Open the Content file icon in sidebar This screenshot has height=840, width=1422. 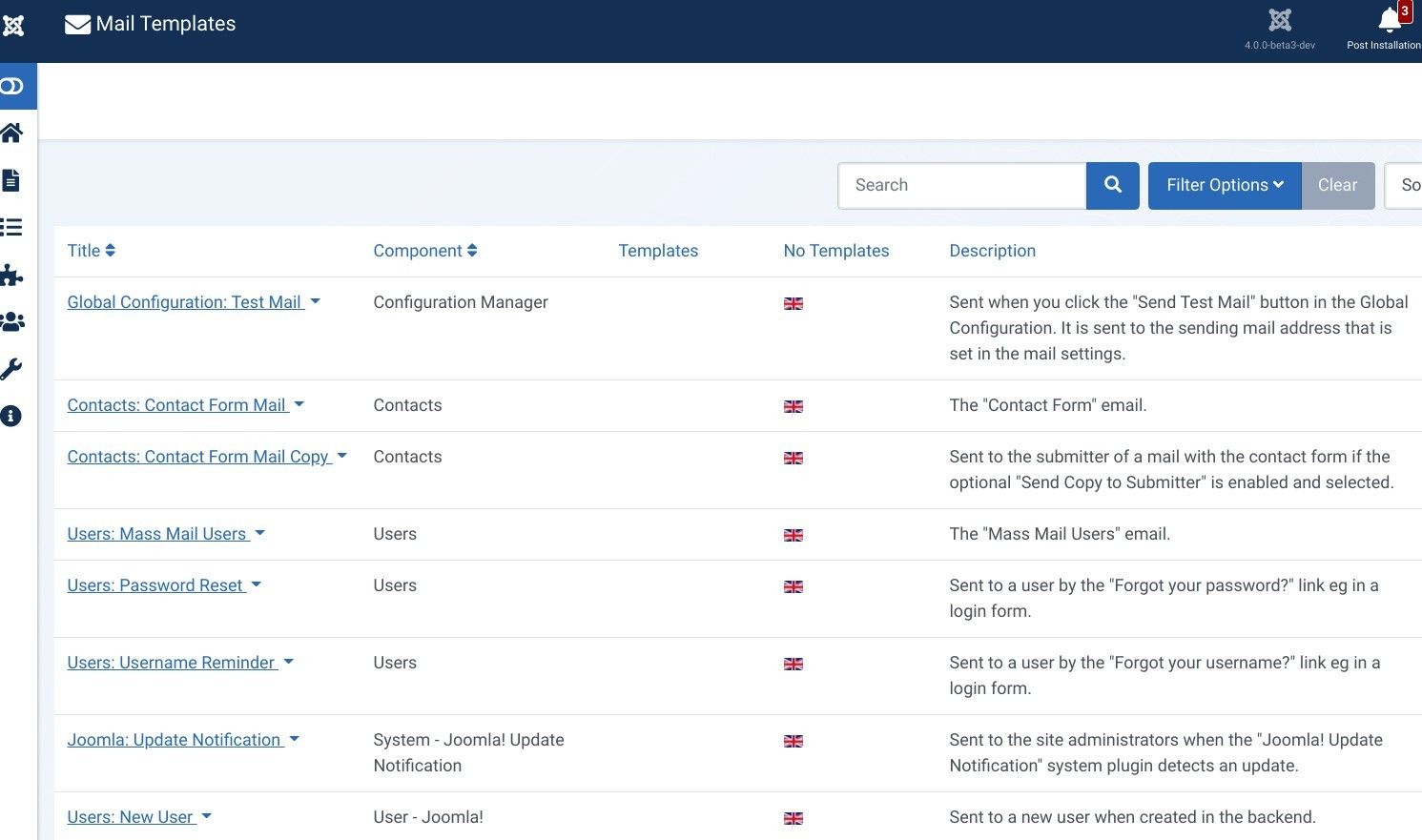[x=11, y=180]
